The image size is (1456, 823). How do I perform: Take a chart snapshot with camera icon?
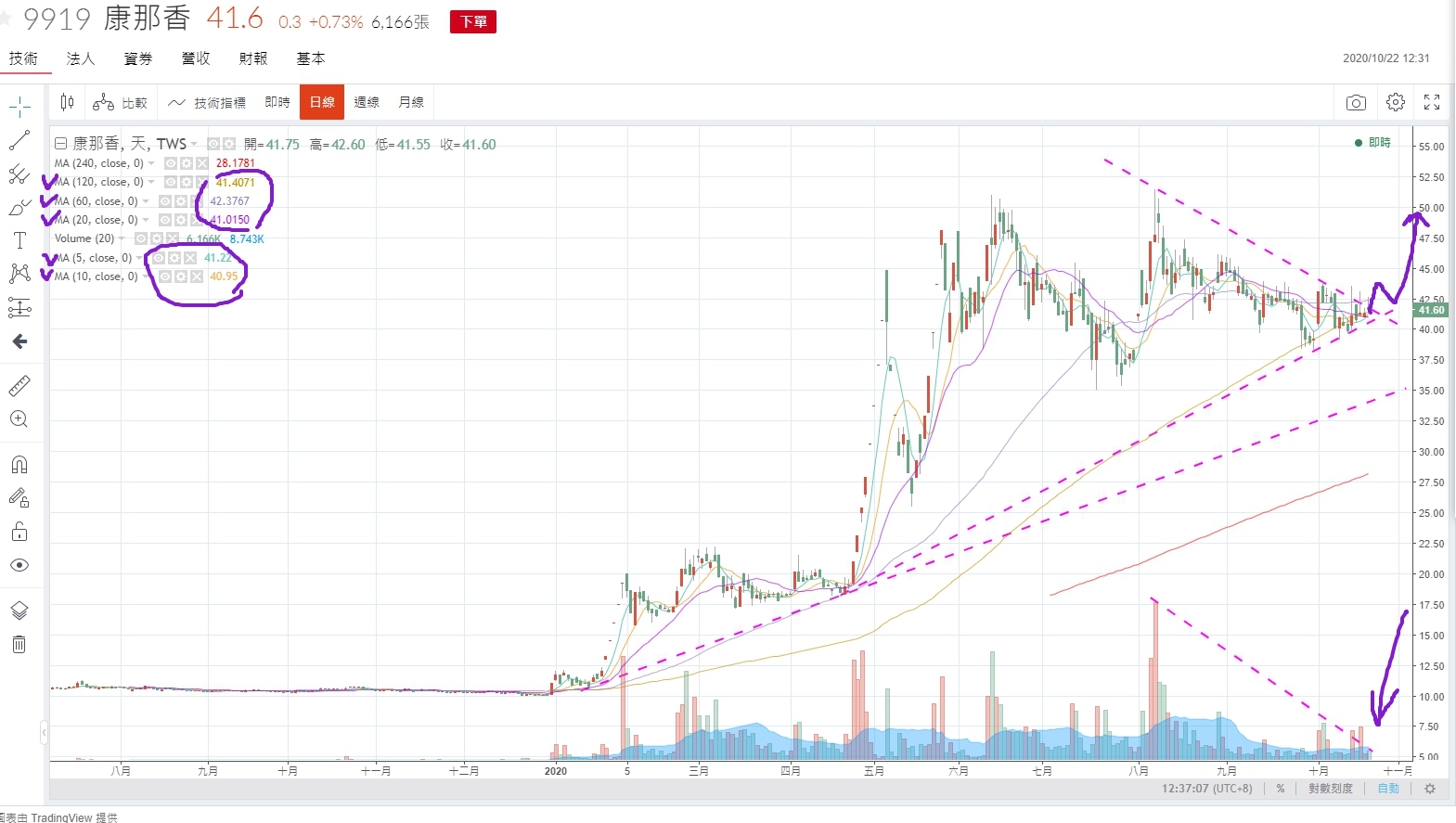tap(1356, 102)
